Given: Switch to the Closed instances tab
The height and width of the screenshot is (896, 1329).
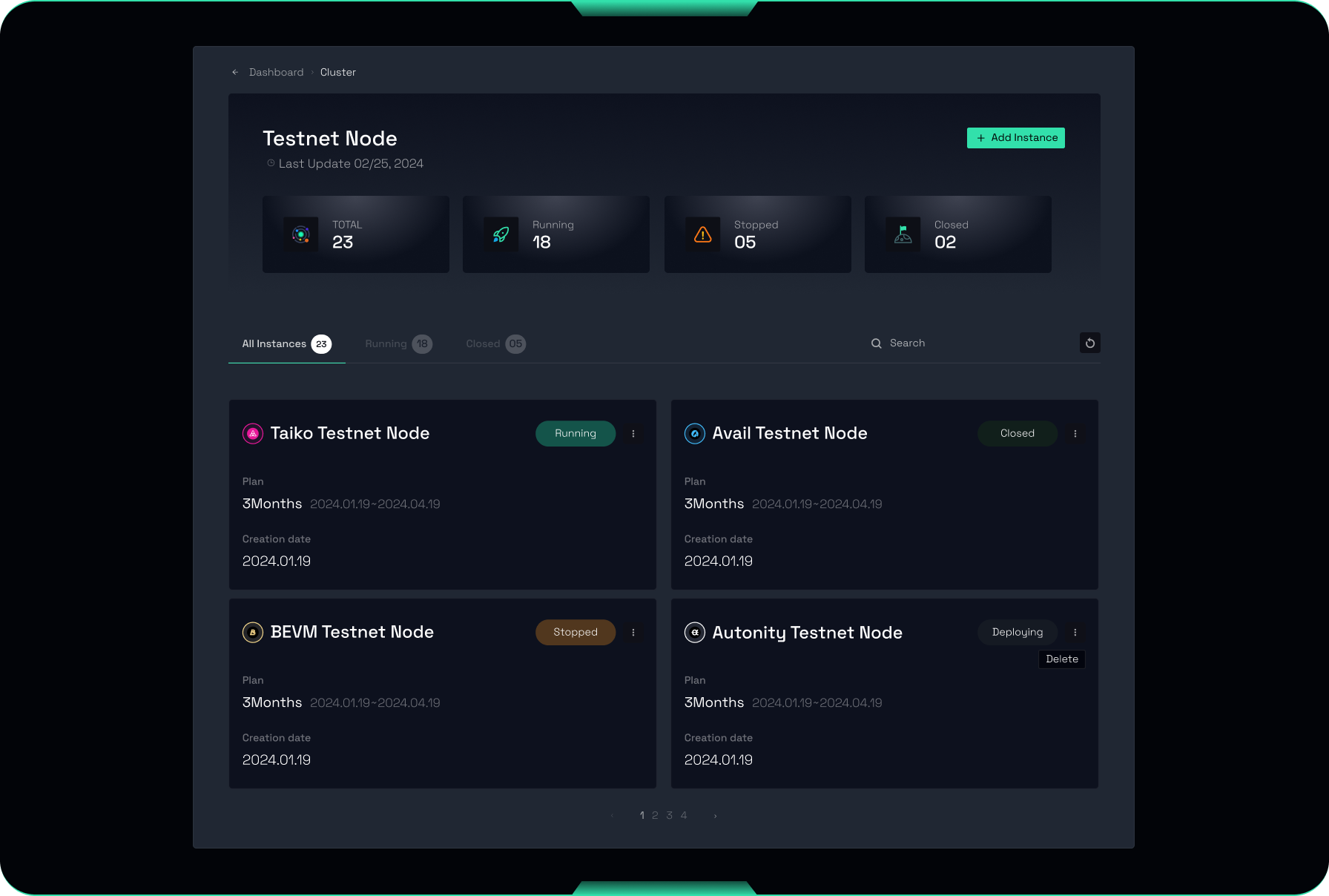Looking at the screenshot, I should 495,344.
